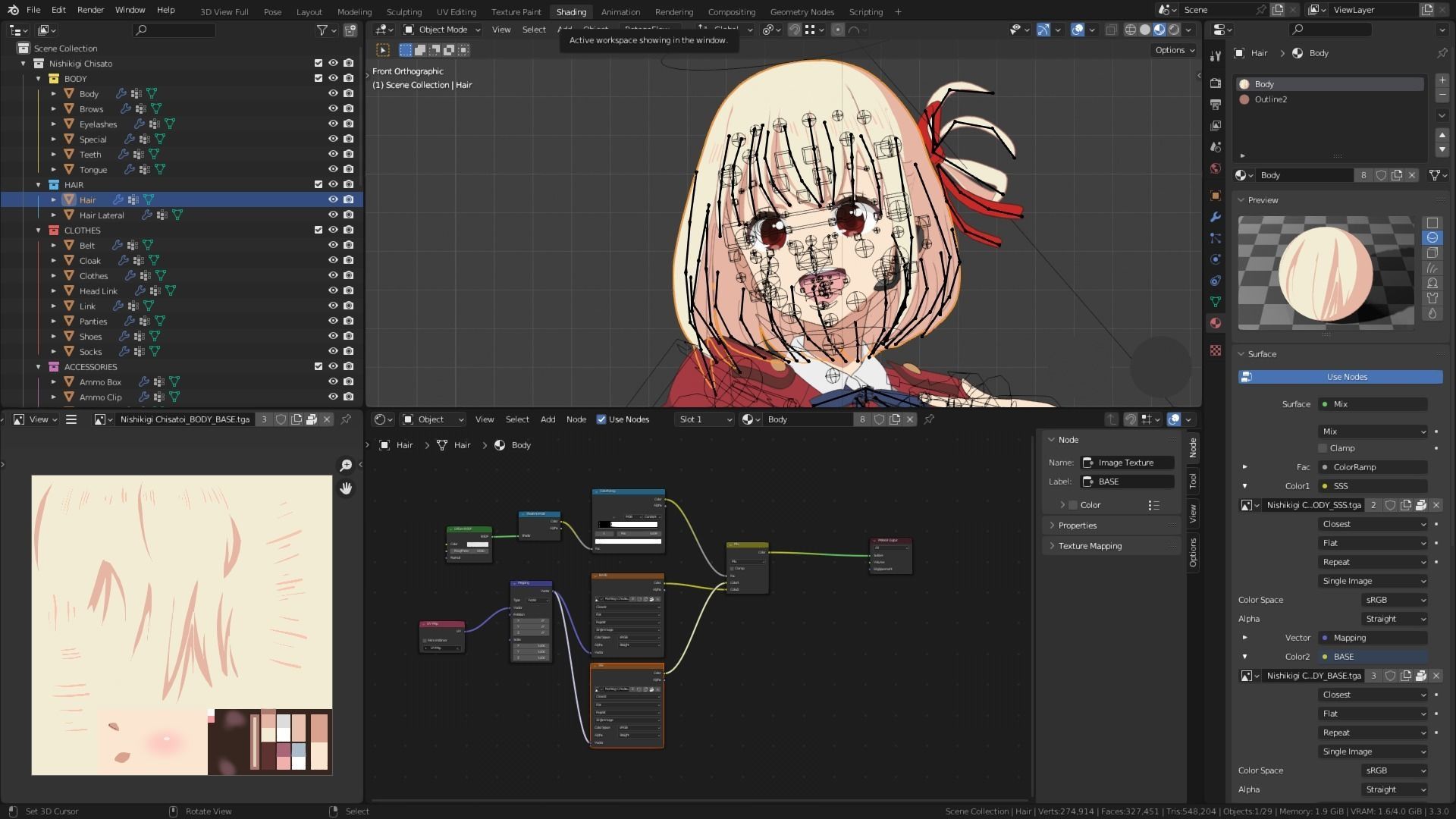This screenshot has height=819, width=1456.
Task: Select fluid drop material preview shape
Action: coord(1432,313)
